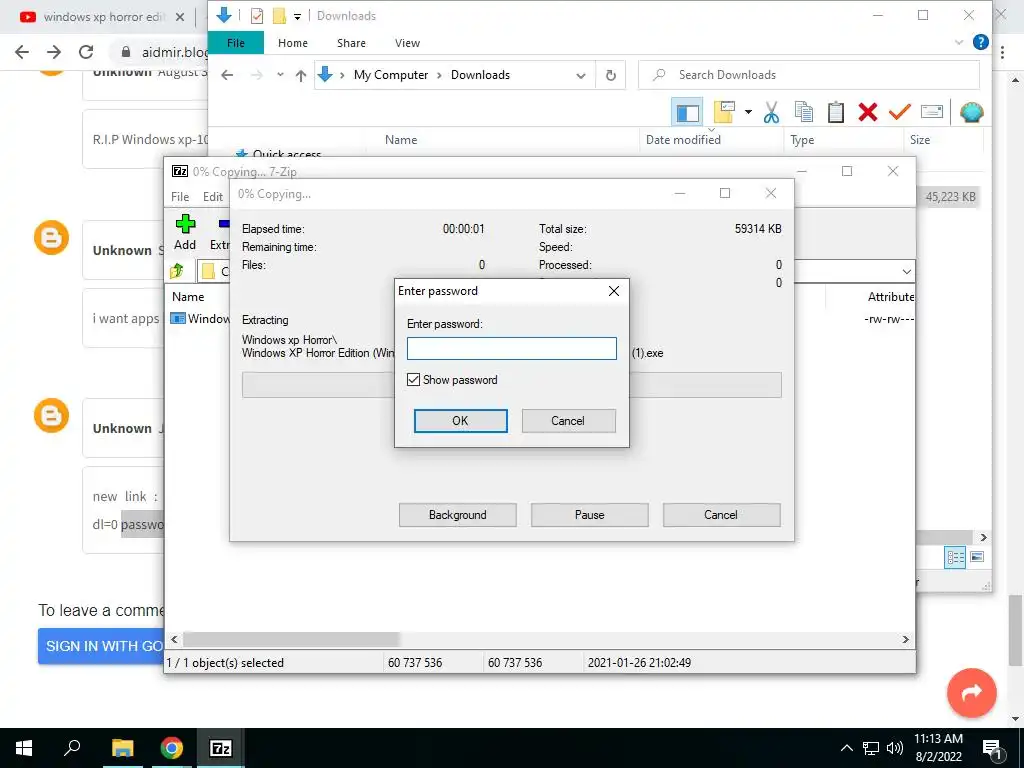Open Explorer recent locations dropdown arrow

pyautogui.click(x=280, y=75)
